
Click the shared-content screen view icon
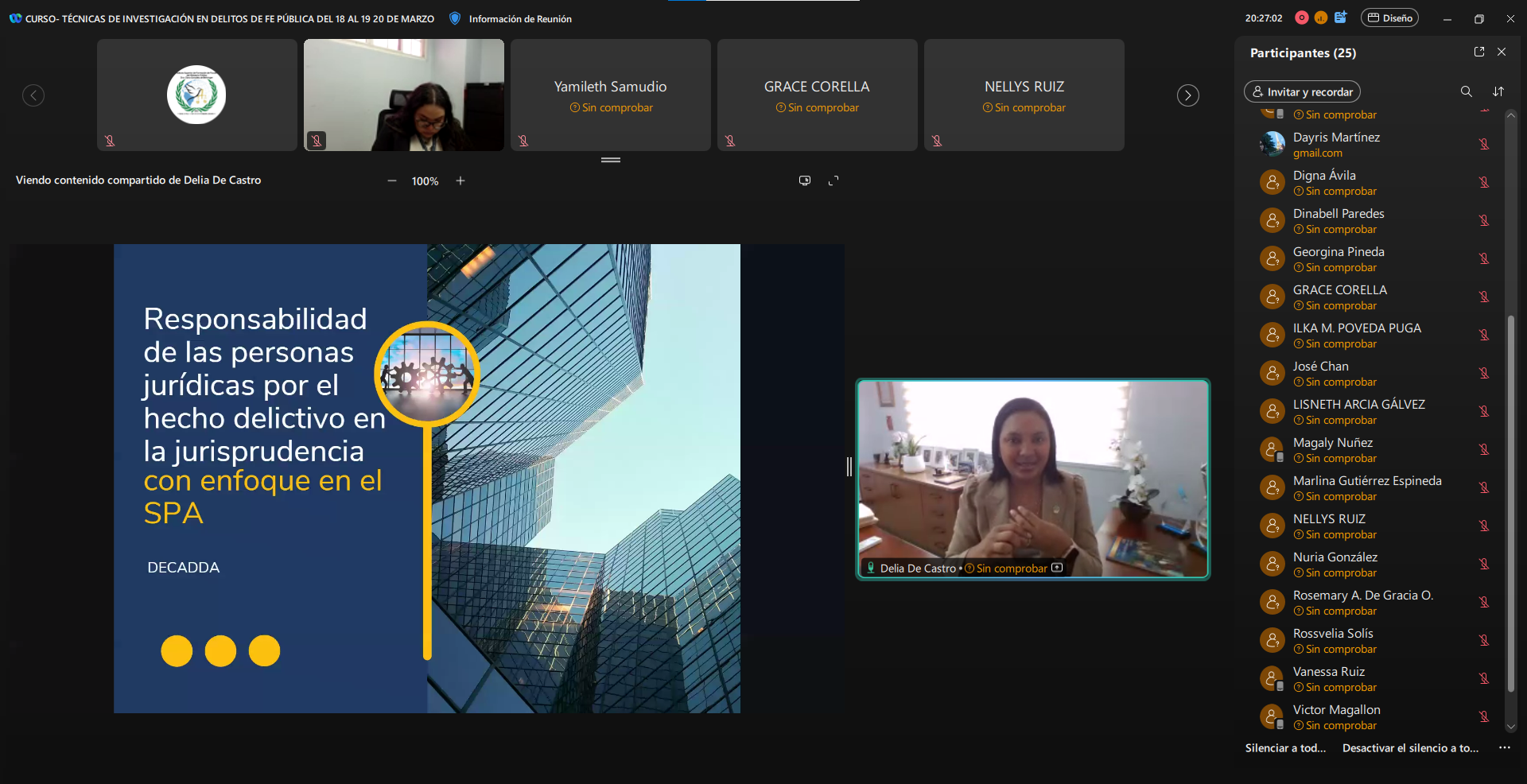point(805,180)
